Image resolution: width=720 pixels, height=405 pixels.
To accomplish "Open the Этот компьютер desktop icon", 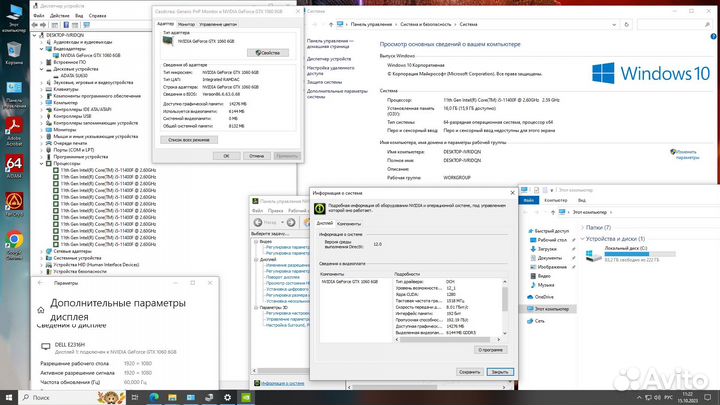I will (x=14, y=17).
